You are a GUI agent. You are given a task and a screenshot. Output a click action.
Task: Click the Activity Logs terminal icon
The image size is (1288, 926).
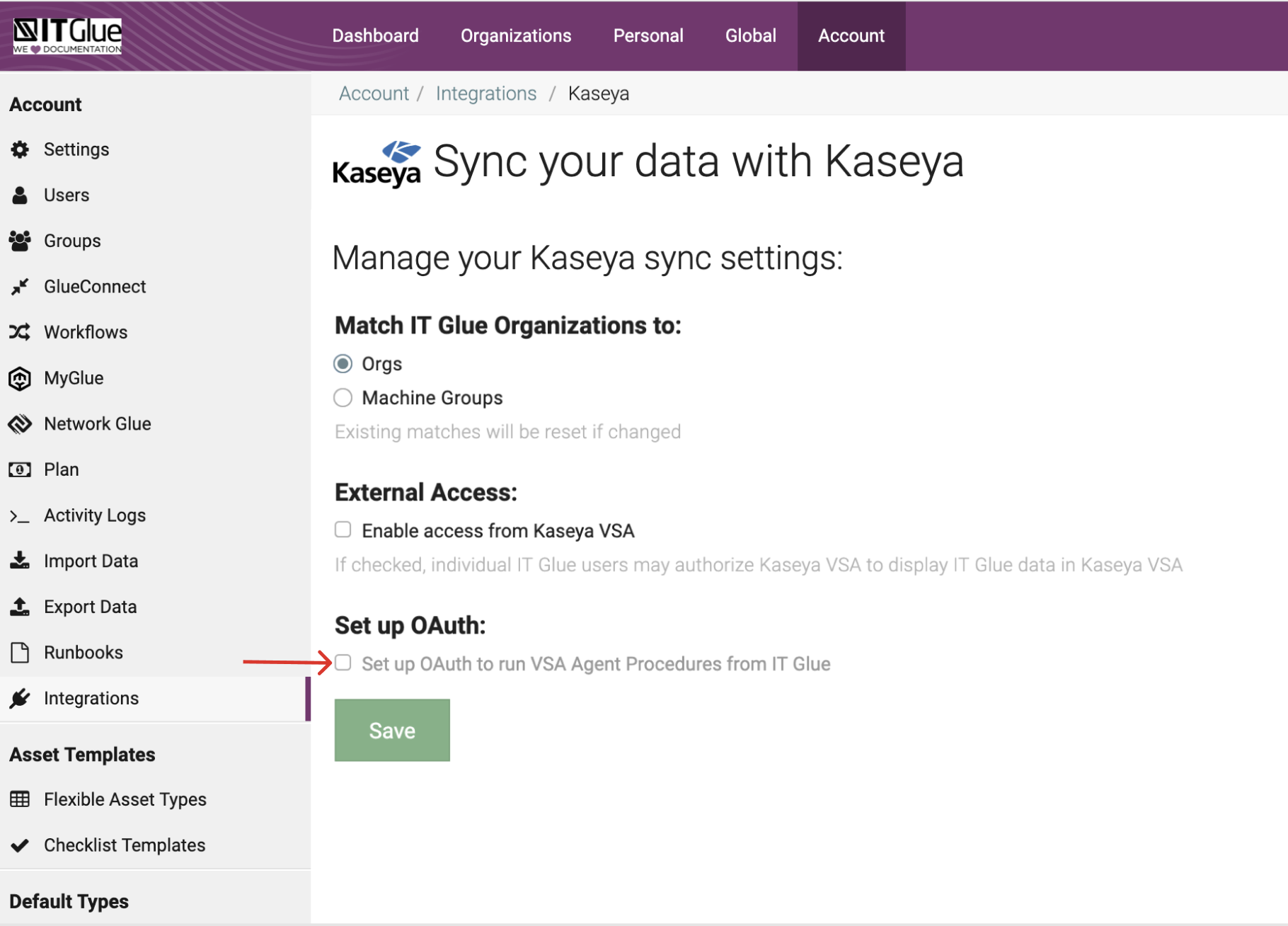point(20,516)
